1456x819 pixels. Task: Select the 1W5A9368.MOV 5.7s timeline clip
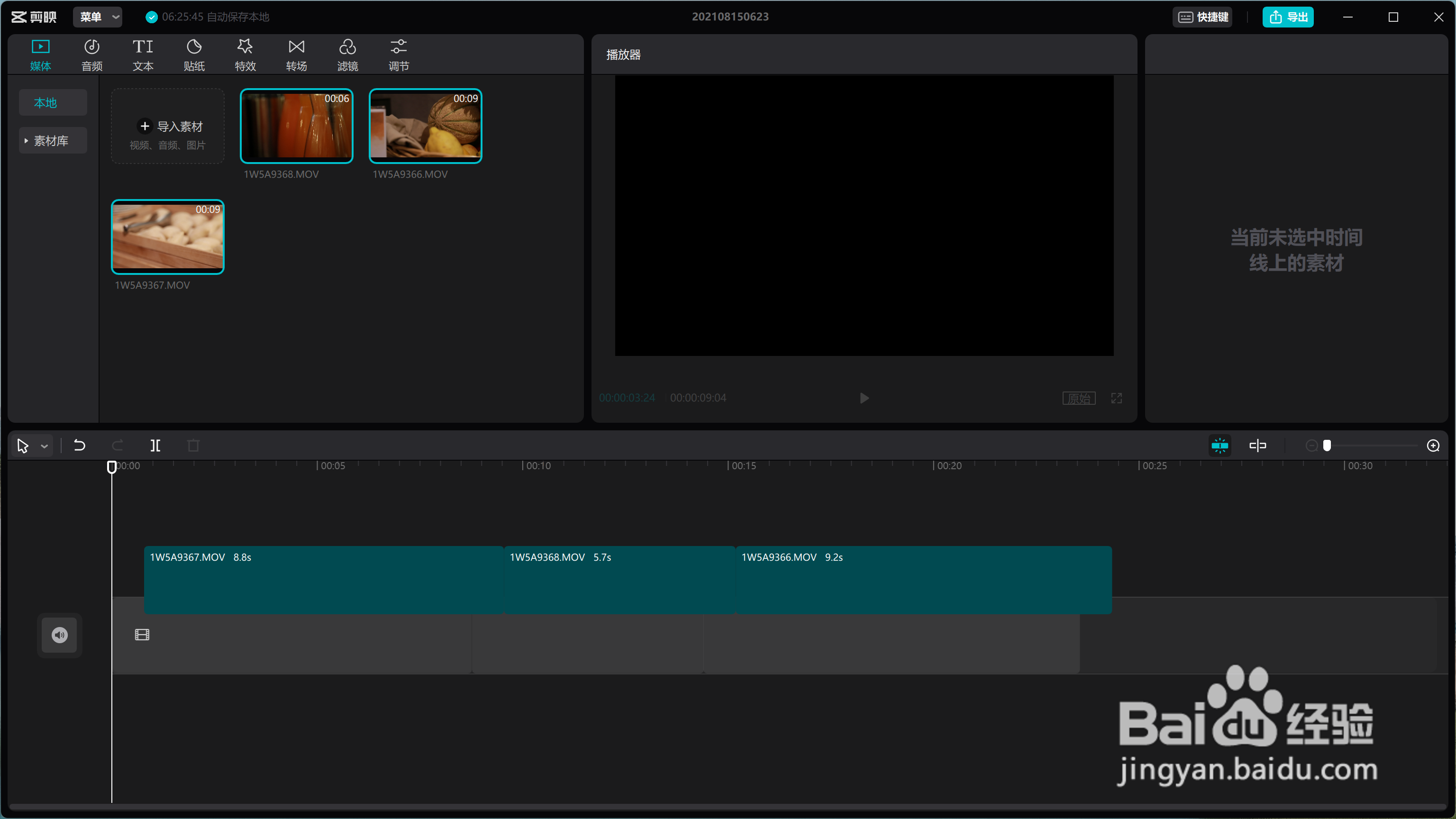coord(619,580)
